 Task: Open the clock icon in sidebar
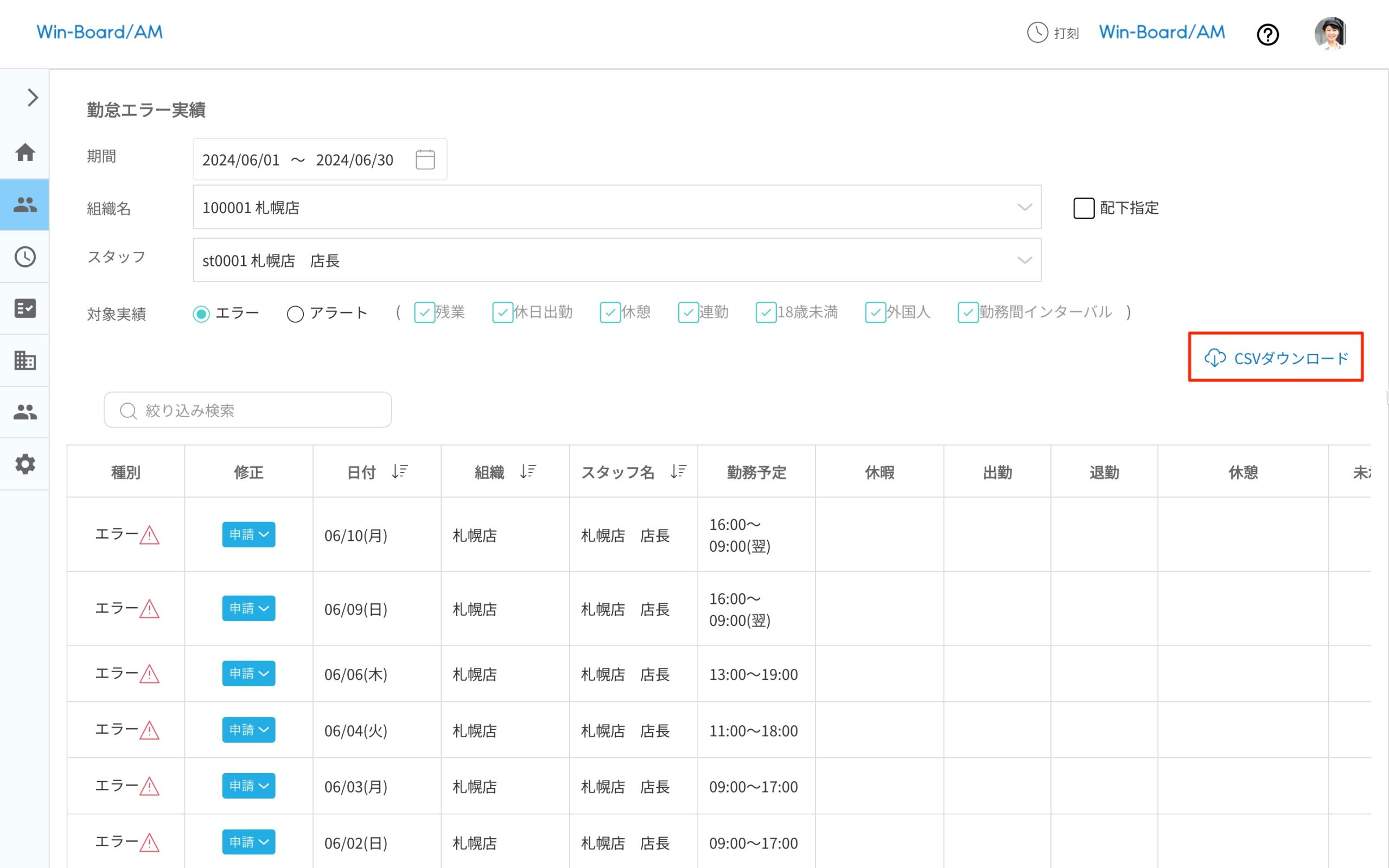click(x=24, y=257)
